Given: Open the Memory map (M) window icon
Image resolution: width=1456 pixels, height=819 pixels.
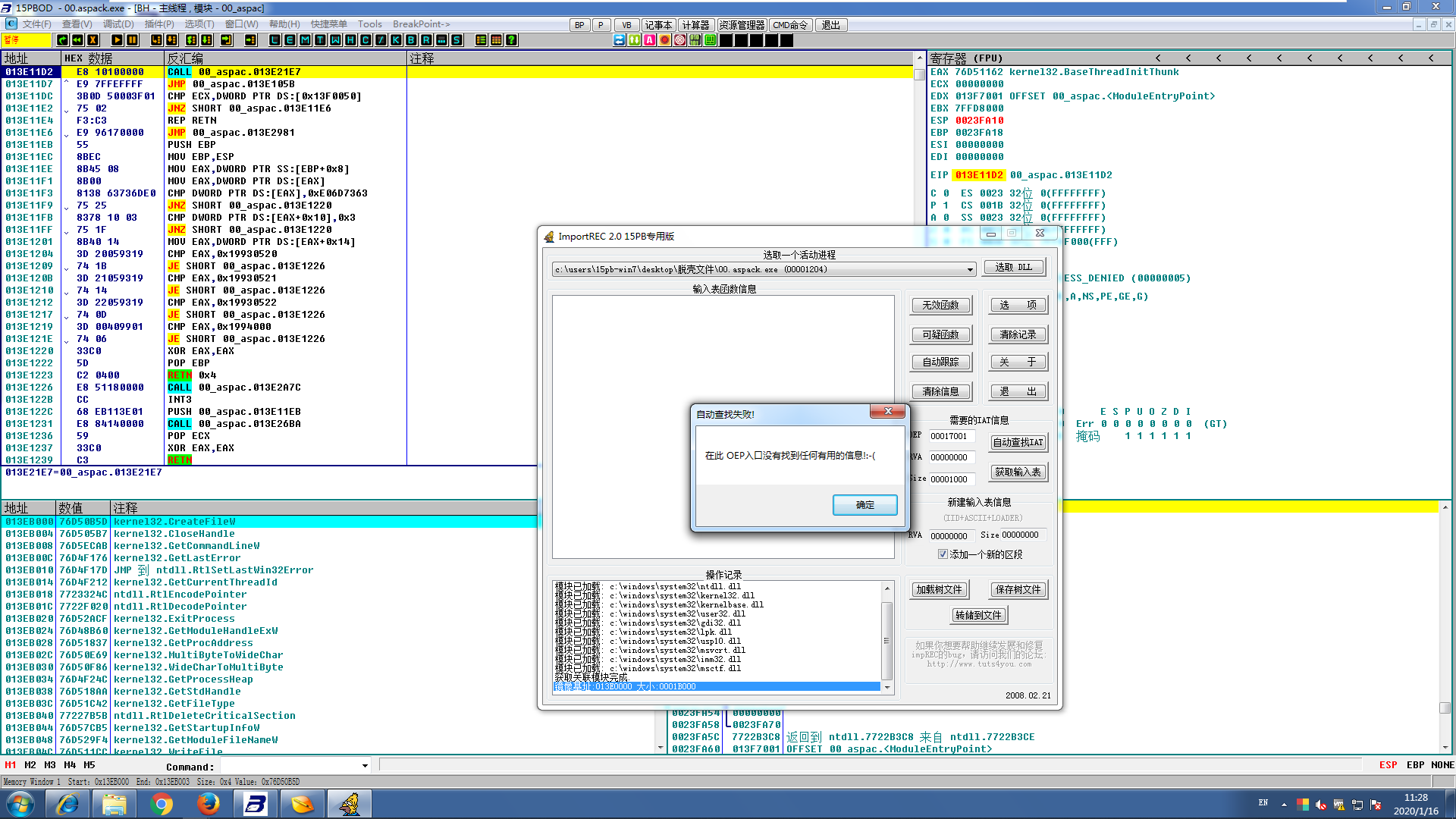Looking at the screenshot, I should [x=305, y=40].
